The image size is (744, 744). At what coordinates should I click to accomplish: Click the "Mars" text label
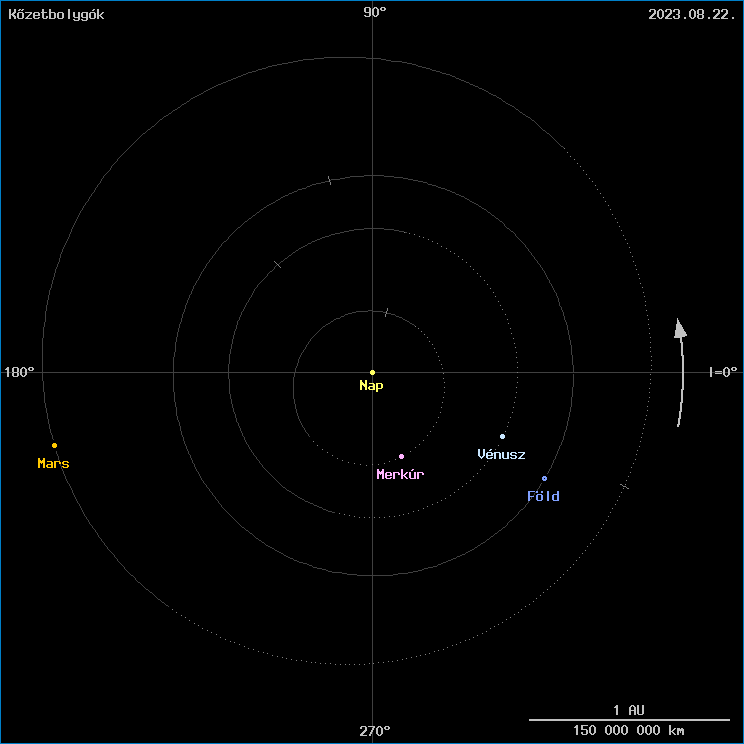pos(53,464)
